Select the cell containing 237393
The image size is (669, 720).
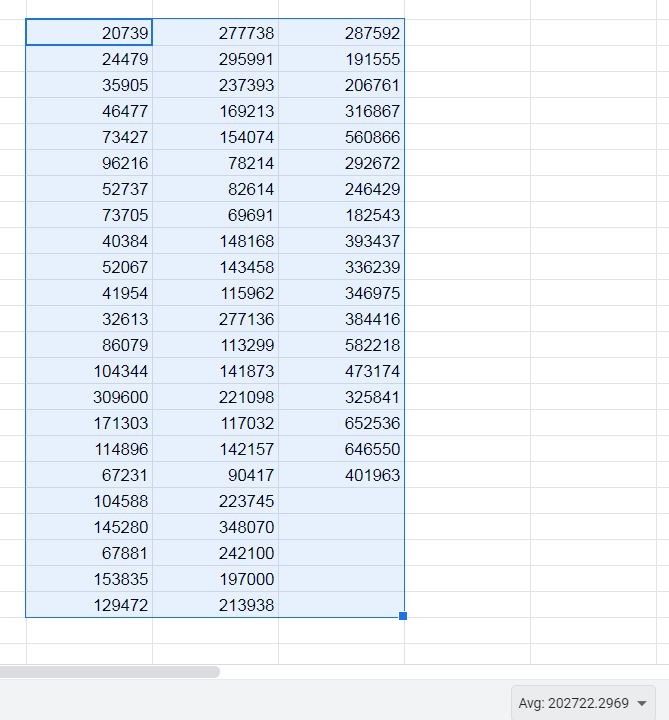coord(215,85)
